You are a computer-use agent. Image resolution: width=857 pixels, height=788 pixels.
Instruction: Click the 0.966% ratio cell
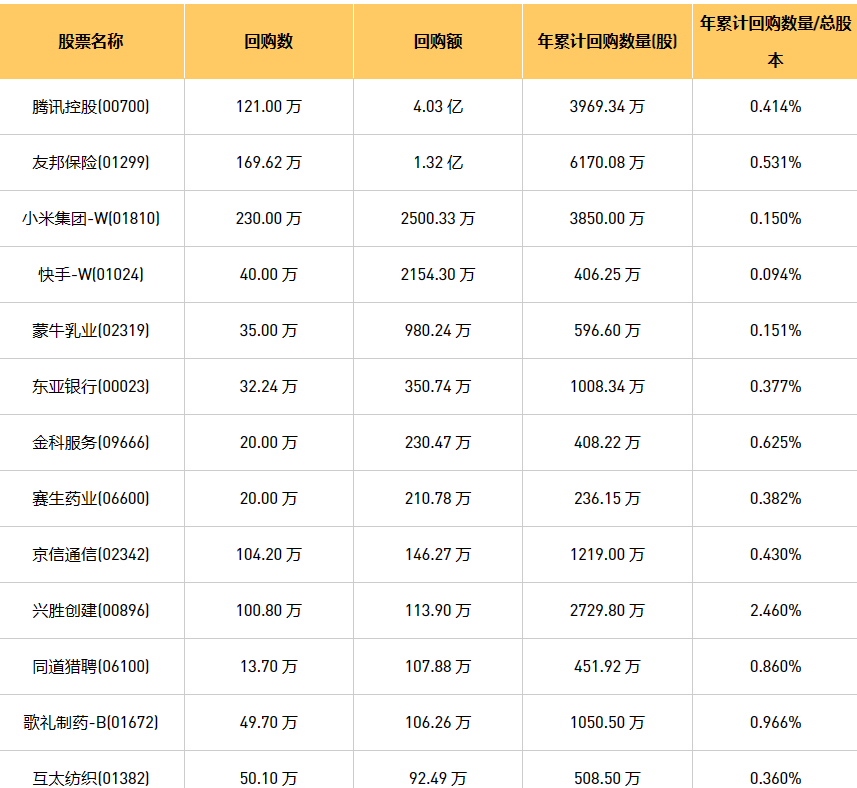point(776,722)
